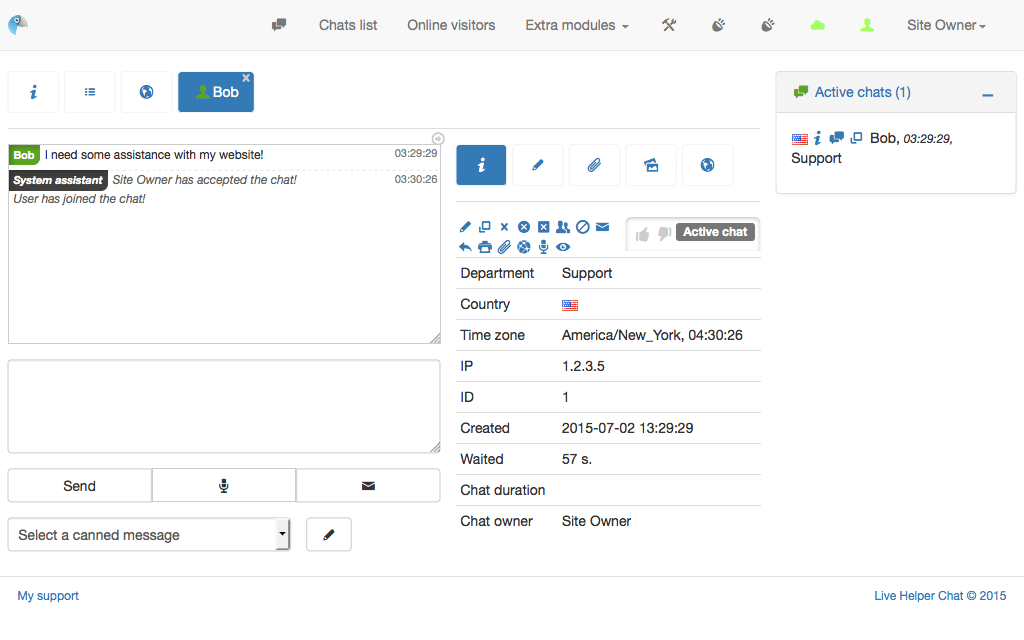The width and height of the screenshot is (1024, 640).
Task: Click the thumbs down vote icon
Action: (x=664, y=233)
